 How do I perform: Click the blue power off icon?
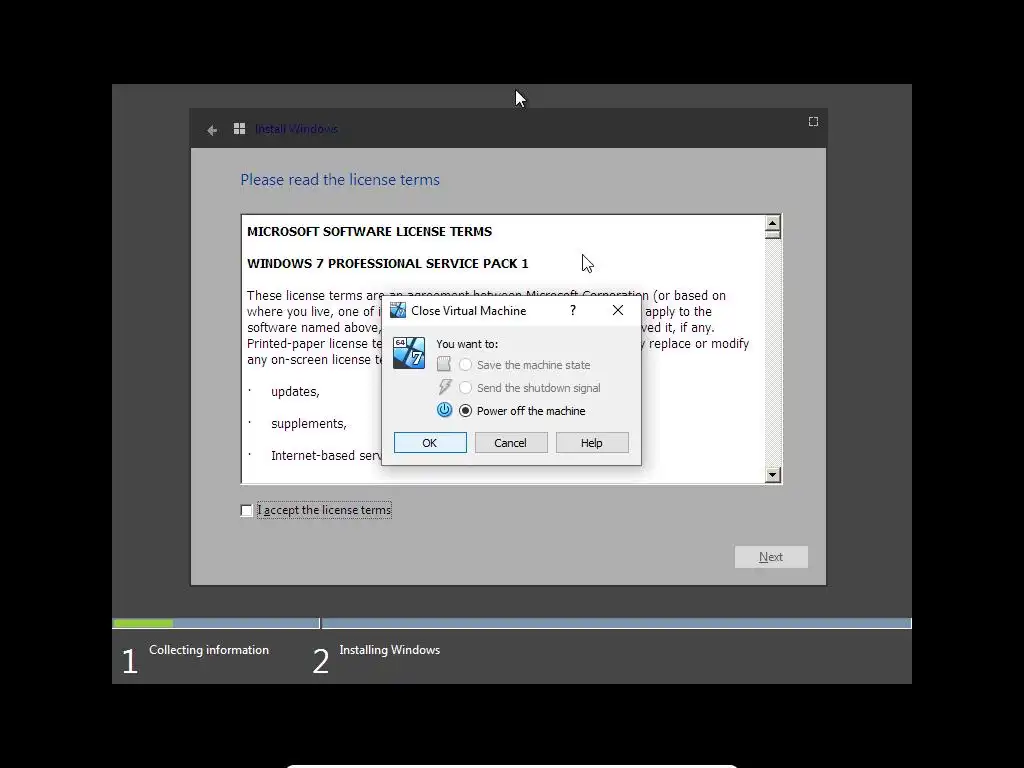tap(445, 410)
